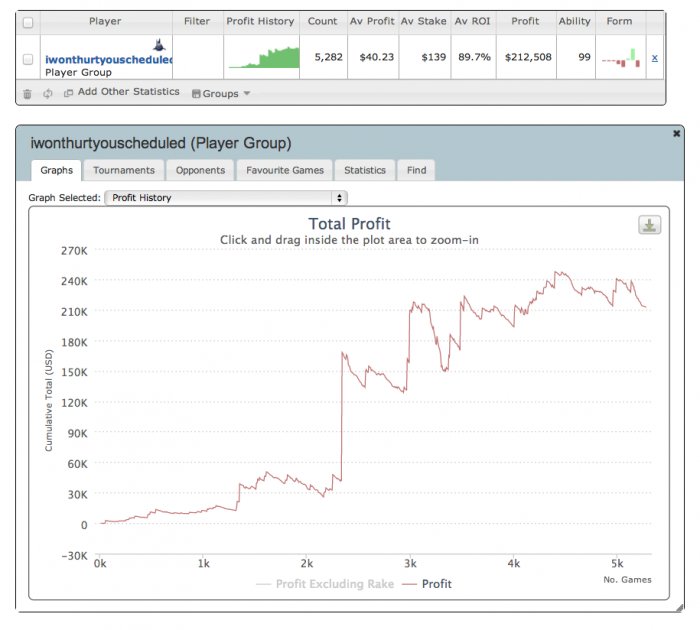Screen dimensions: 700x630
Task: Close the Player Group panel
Action: [676, 134]
